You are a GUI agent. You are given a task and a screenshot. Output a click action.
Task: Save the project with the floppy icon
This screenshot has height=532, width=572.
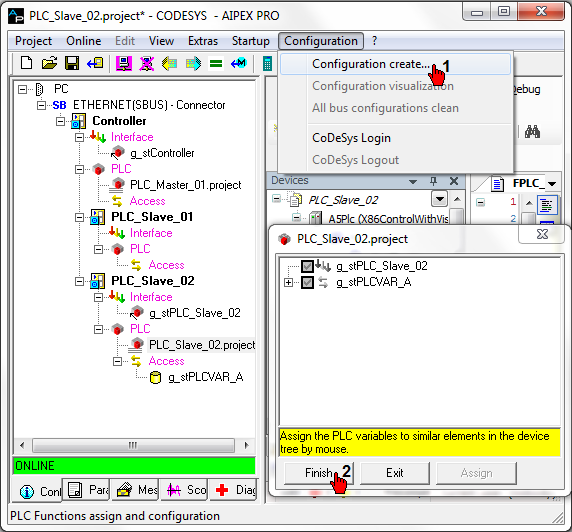pos(72,63)
